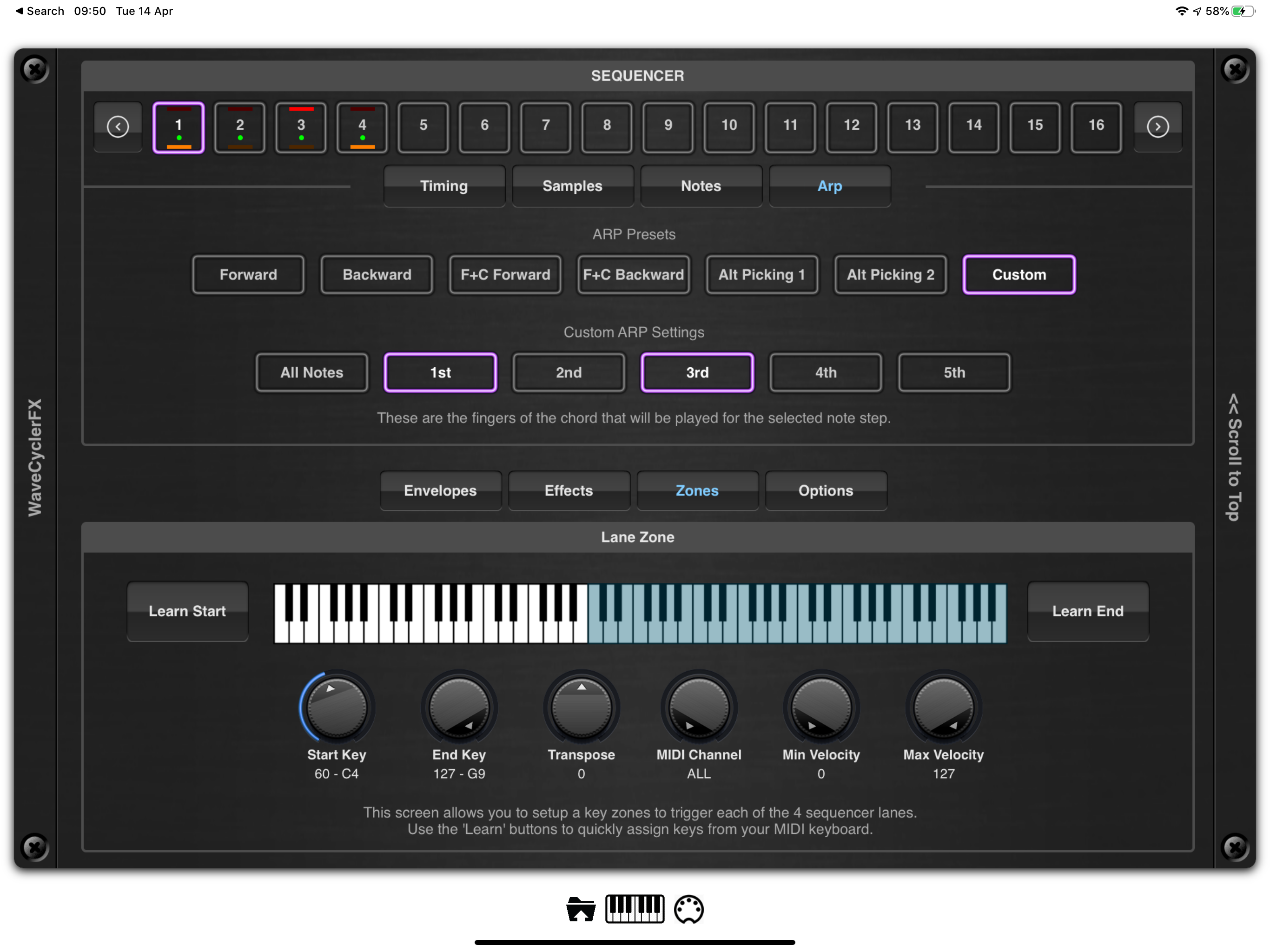
Task: Disable the 3rd finger ARP setting
Action: [x=697, y=373]
